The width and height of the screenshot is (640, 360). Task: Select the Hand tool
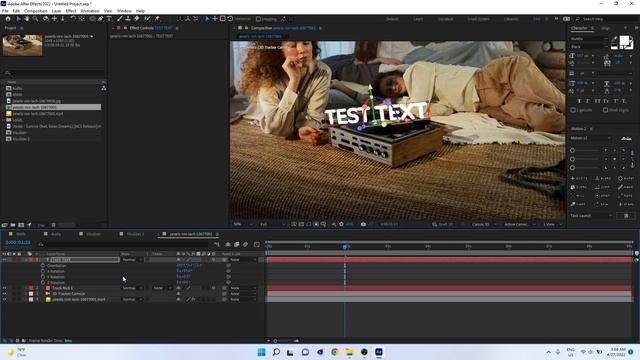pos(27,19)
